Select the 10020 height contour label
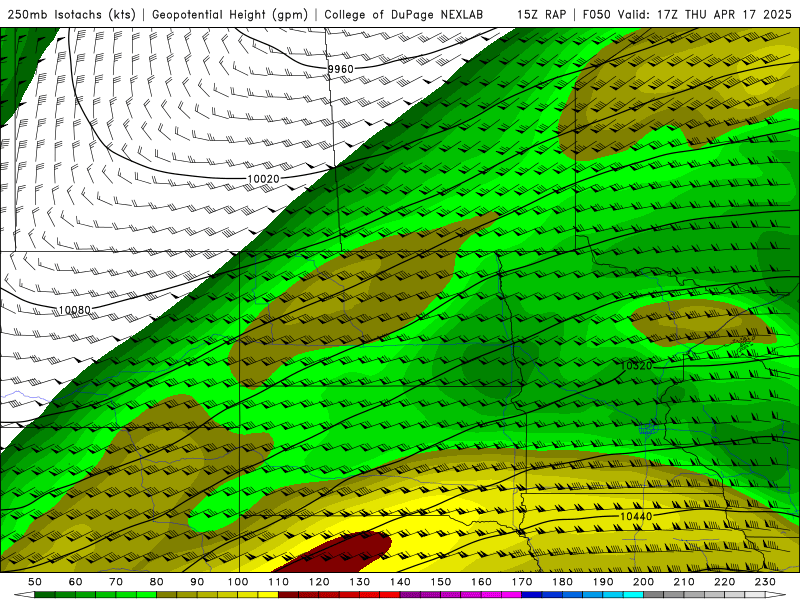The image size is (800, 600). (263, 179)
